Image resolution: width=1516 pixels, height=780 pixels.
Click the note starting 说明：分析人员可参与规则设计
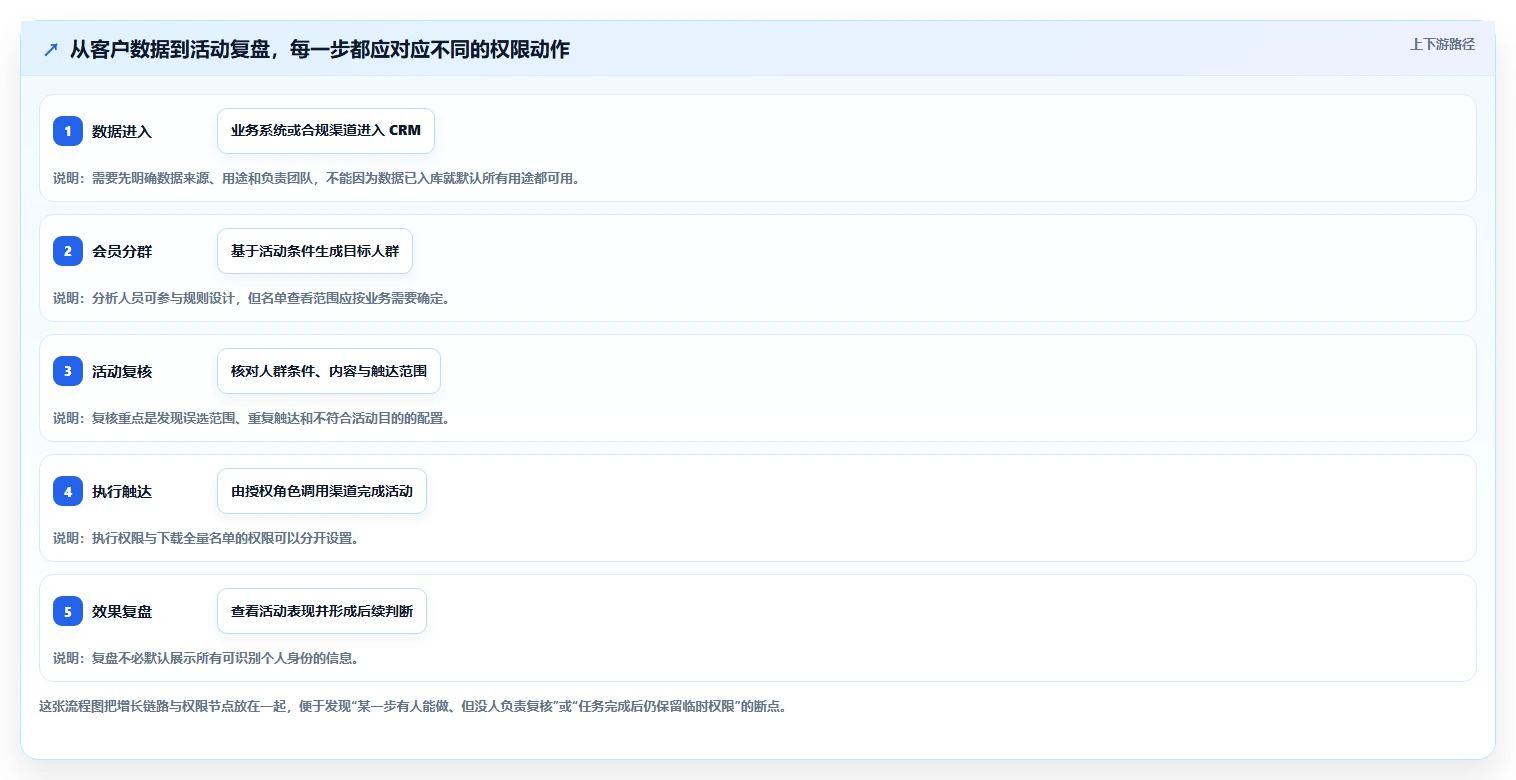(x=251, y=299)
